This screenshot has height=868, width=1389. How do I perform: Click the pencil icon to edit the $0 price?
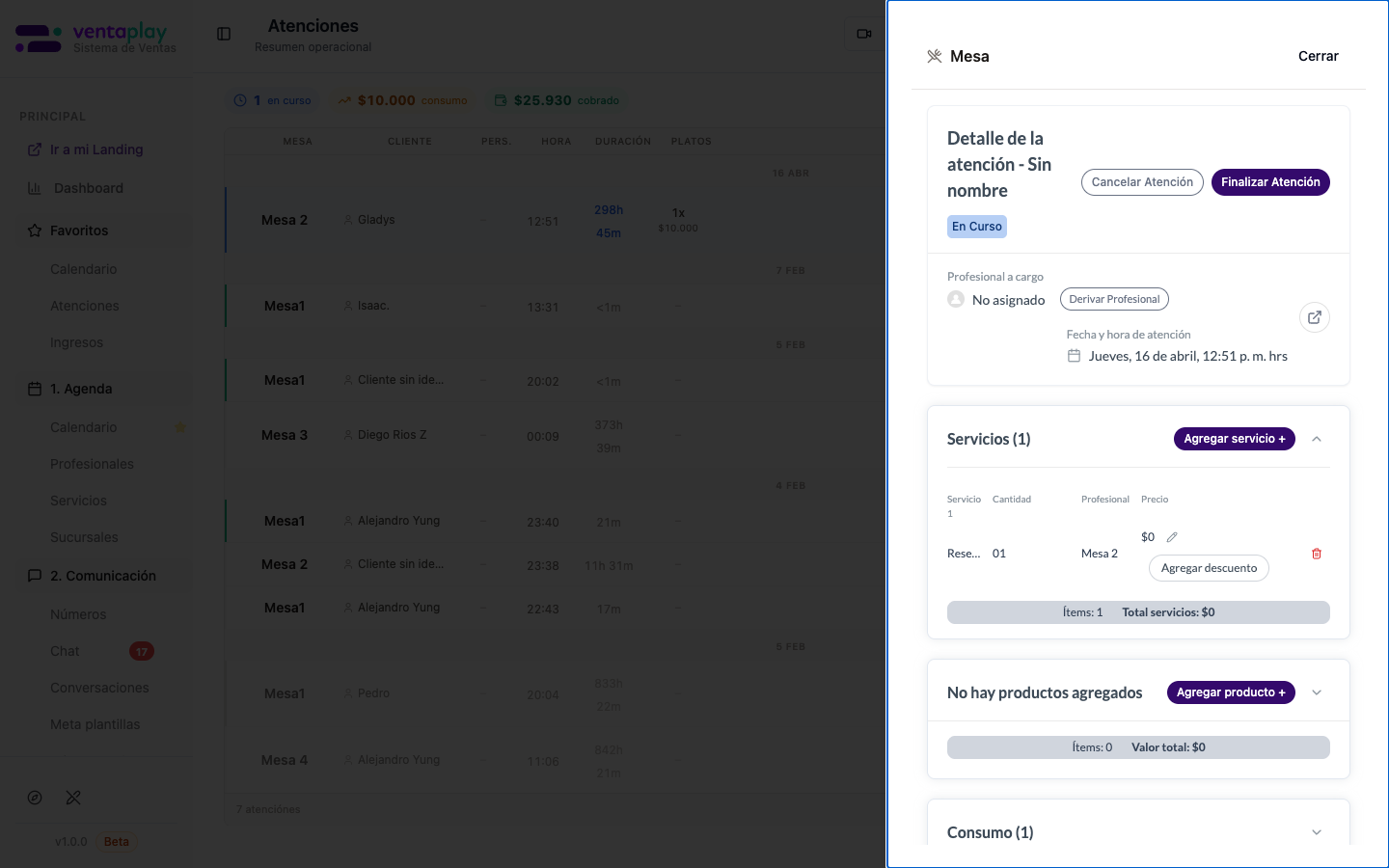click(1172, 537)
